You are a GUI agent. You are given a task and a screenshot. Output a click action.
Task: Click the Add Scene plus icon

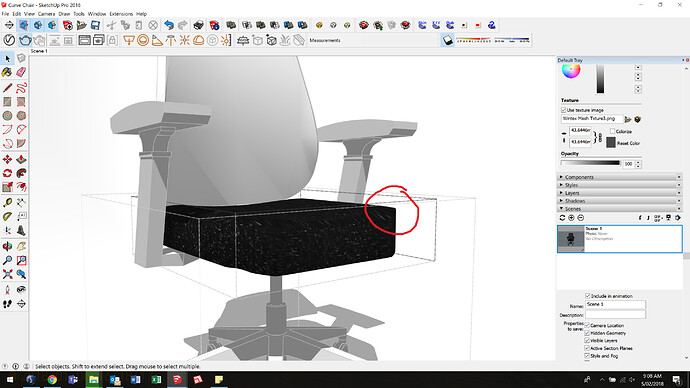pos(571,218)
